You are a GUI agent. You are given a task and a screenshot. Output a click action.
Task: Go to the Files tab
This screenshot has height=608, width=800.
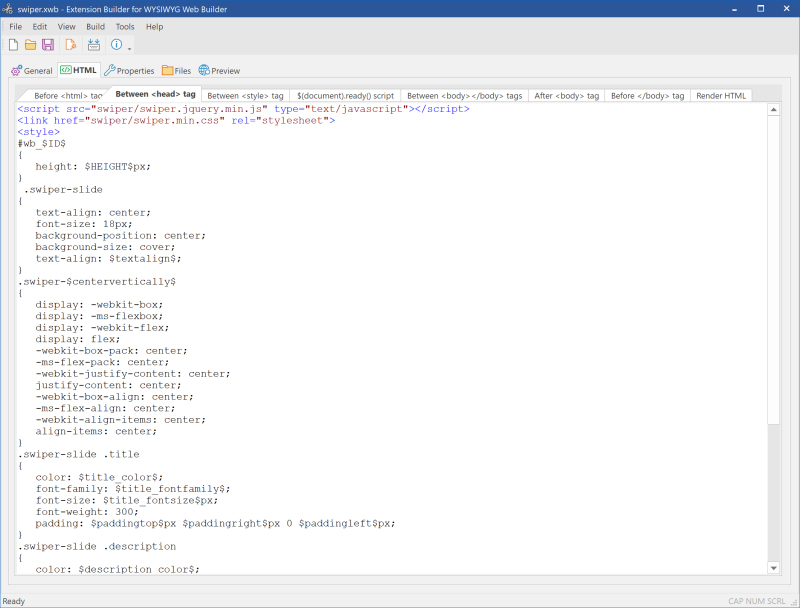pos(176,71)
